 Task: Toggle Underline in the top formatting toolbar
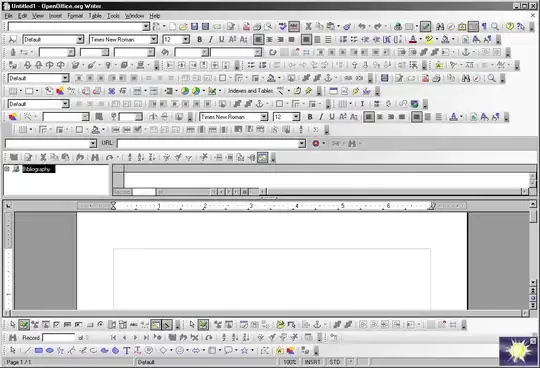(x=221, y=40)
